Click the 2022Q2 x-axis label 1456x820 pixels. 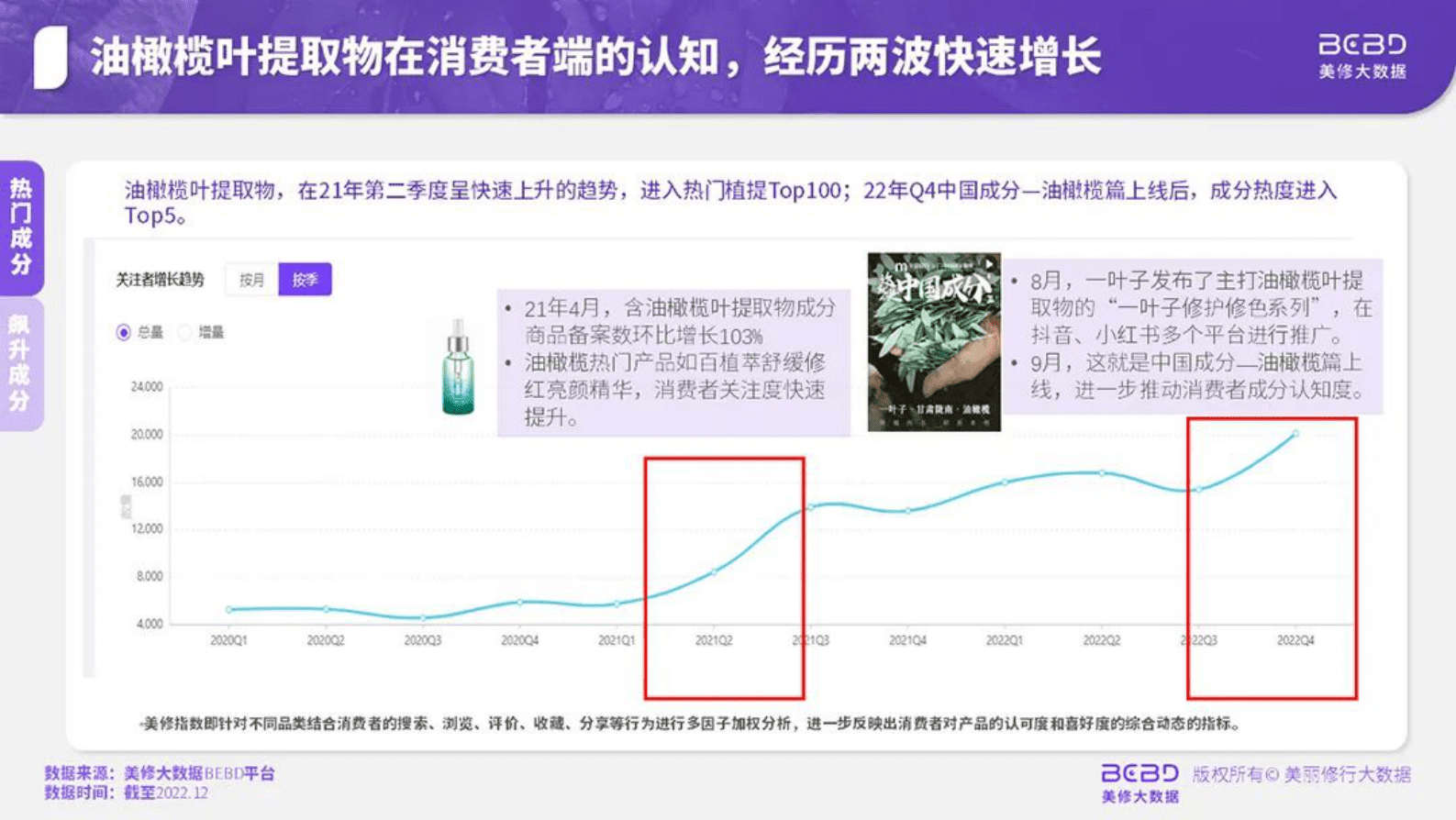pos(1102,641)
